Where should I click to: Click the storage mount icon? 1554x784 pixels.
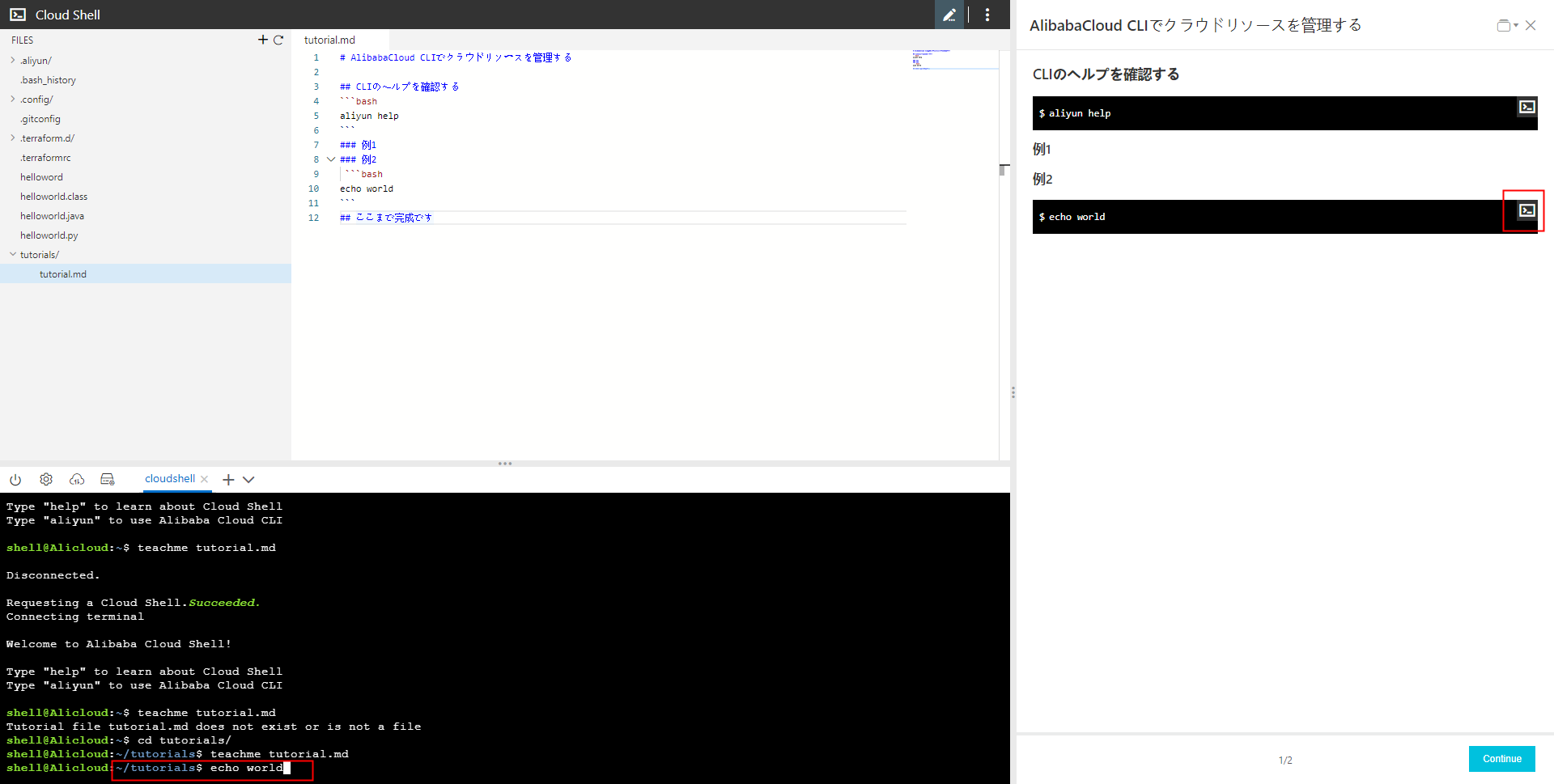click(x=108, y=479)
